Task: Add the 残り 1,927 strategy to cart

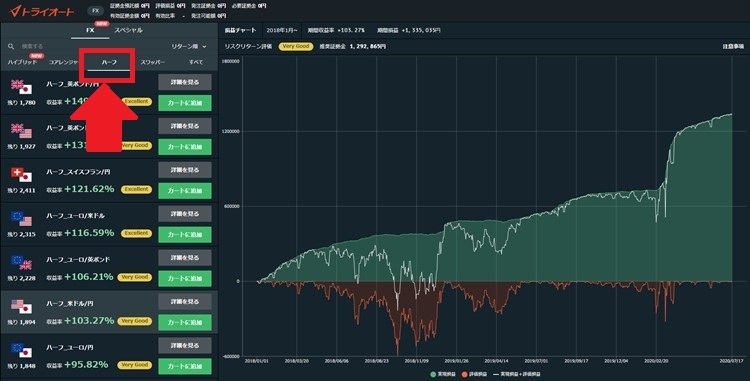Action: (x=185, y=147)
